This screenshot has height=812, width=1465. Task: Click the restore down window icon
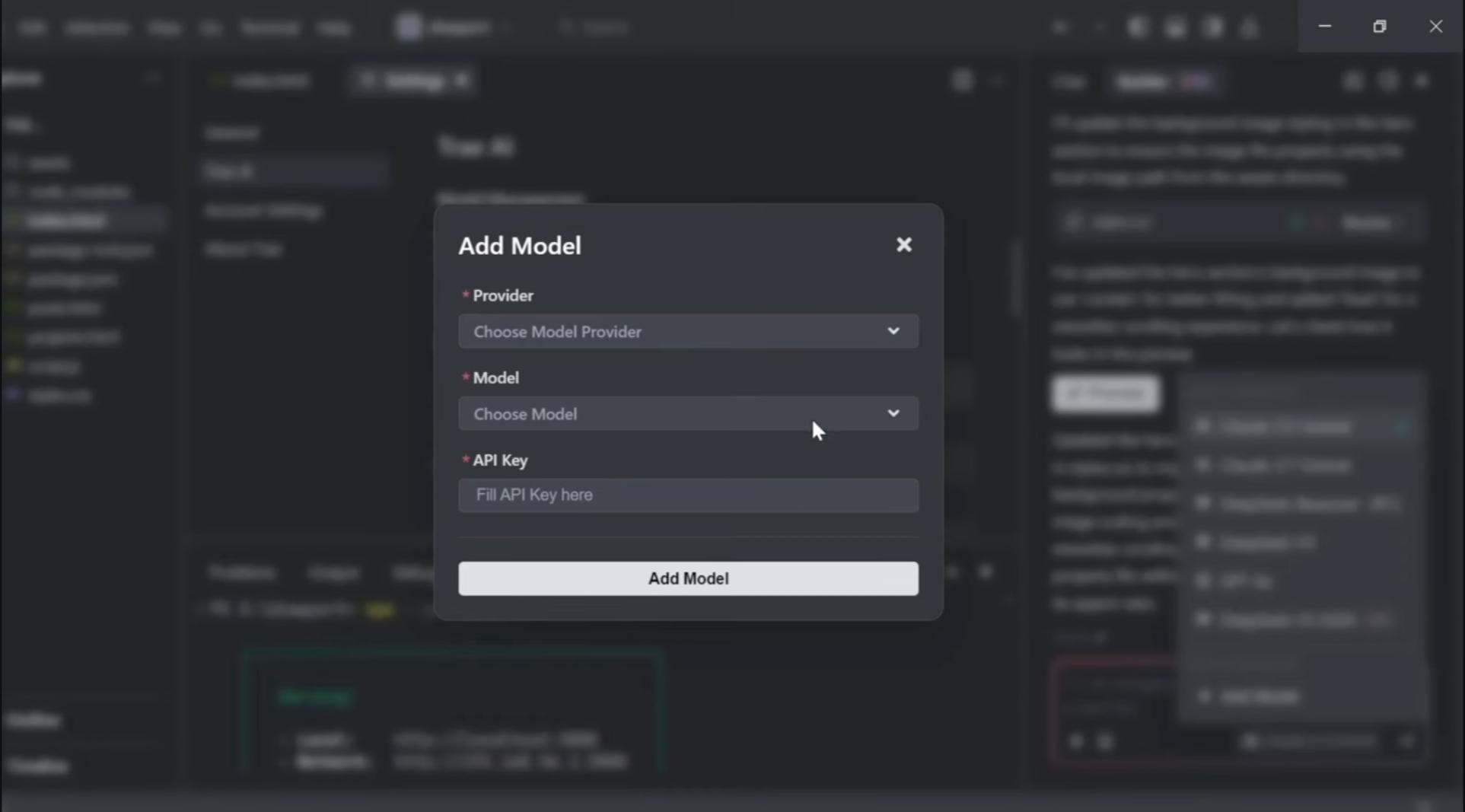(1379, 27)
